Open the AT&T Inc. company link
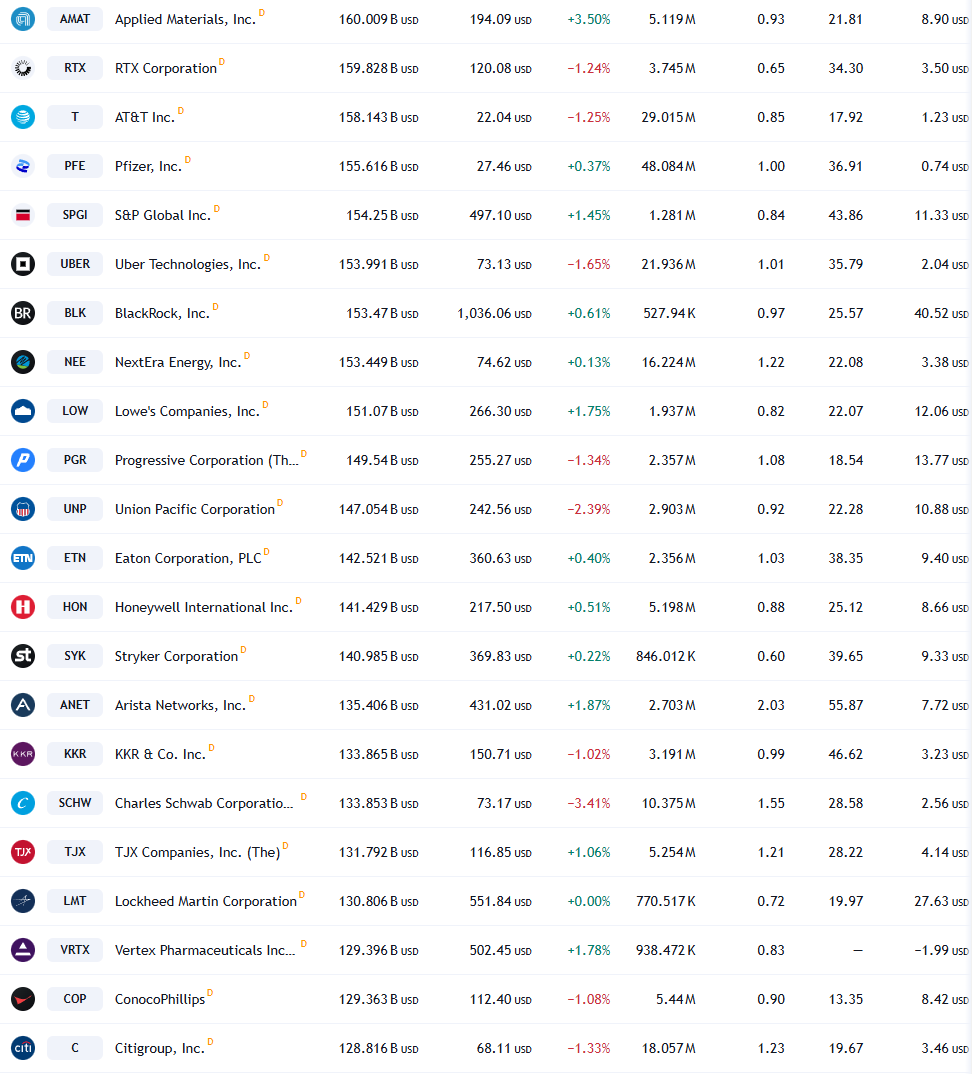The image size is (972, 1074). (145, 118)
